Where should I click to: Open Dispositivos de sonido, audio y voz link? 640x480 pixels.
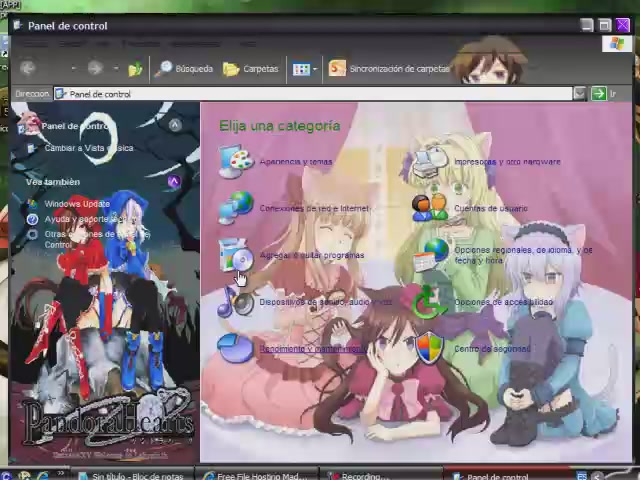point(326,302)
